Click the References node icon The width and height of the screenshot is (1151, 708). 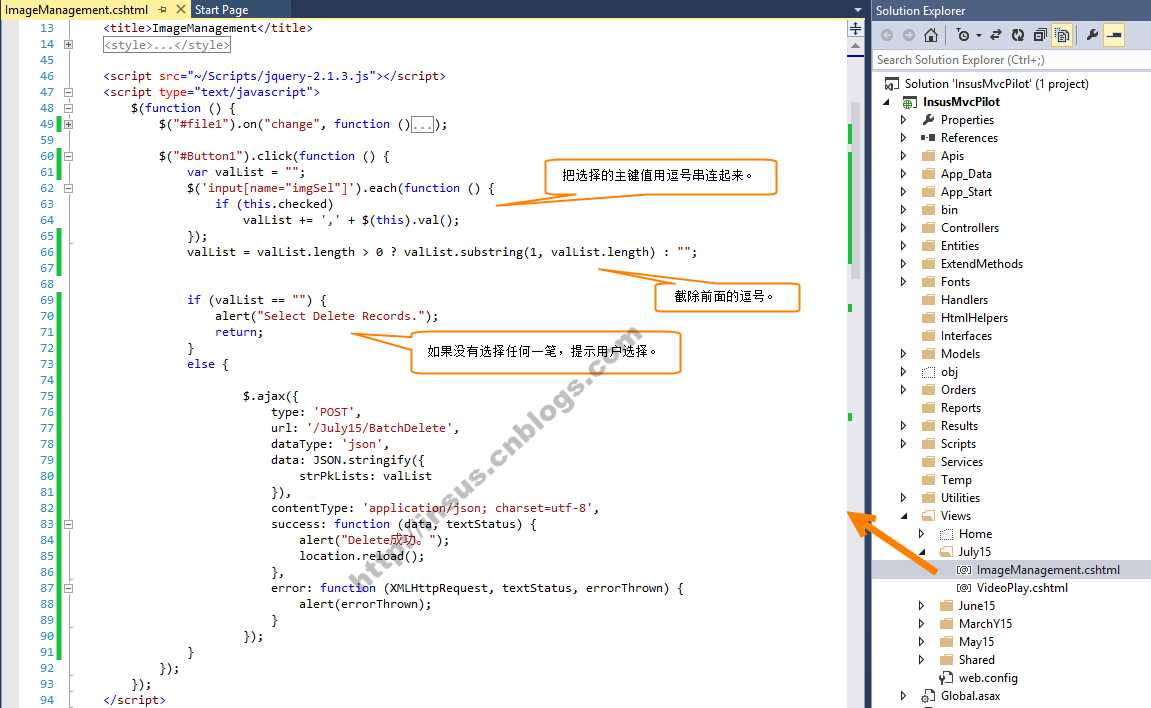(x=928, y=138)
